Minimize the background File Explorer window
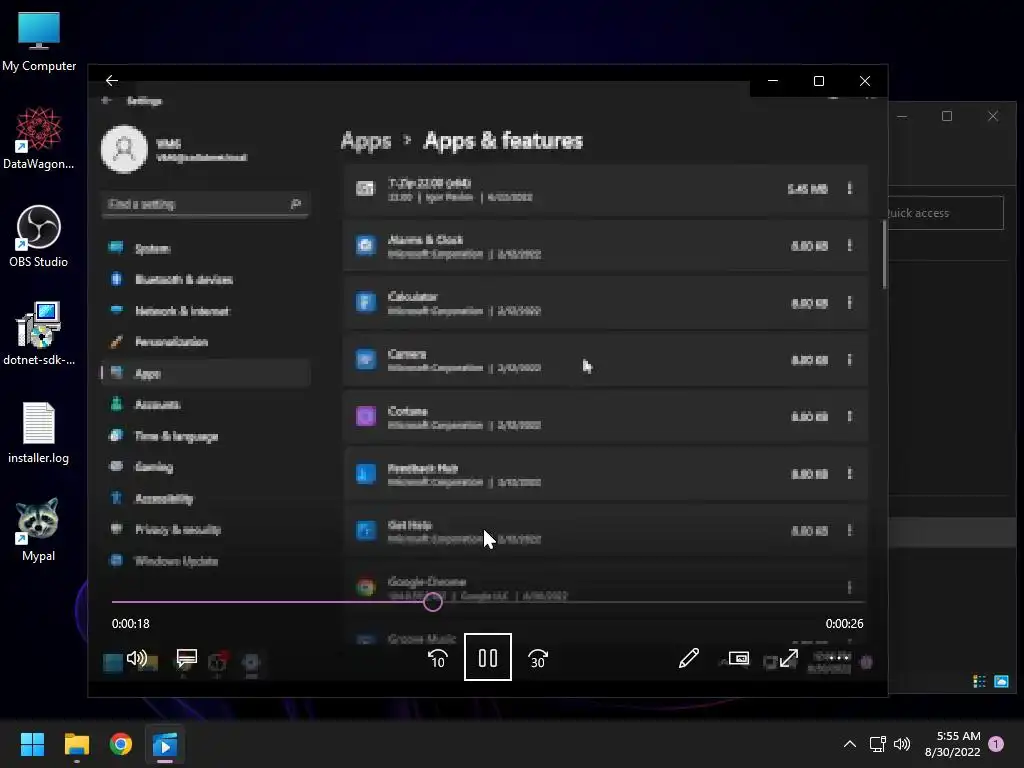This screenshot has height=768, width=1024. (902, 116)
